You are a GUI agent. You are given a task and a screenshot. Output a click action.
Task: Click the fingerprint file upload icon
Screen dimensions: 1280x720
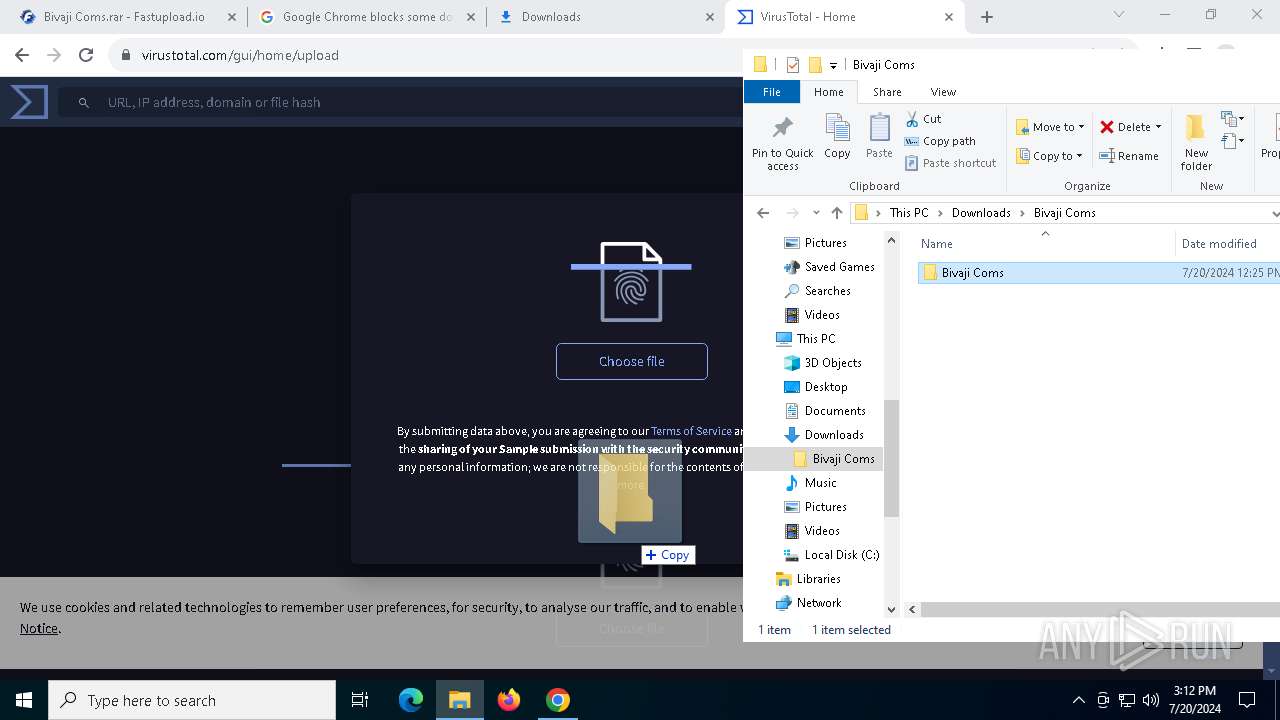[x=631, y=282]
